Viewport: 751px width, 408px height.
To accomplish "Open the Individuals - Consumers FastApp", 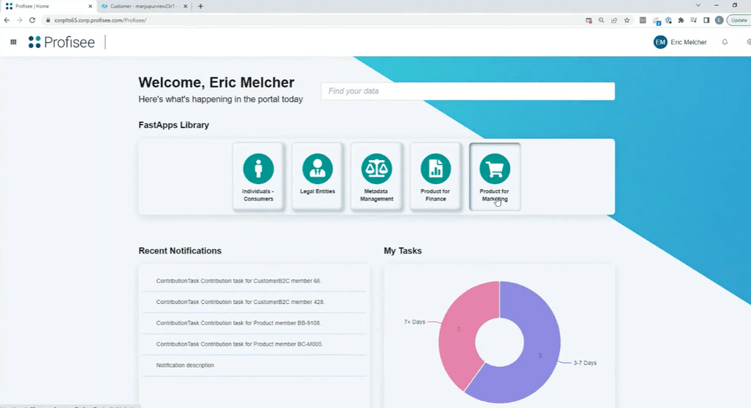I will click(x=258, y=176).
